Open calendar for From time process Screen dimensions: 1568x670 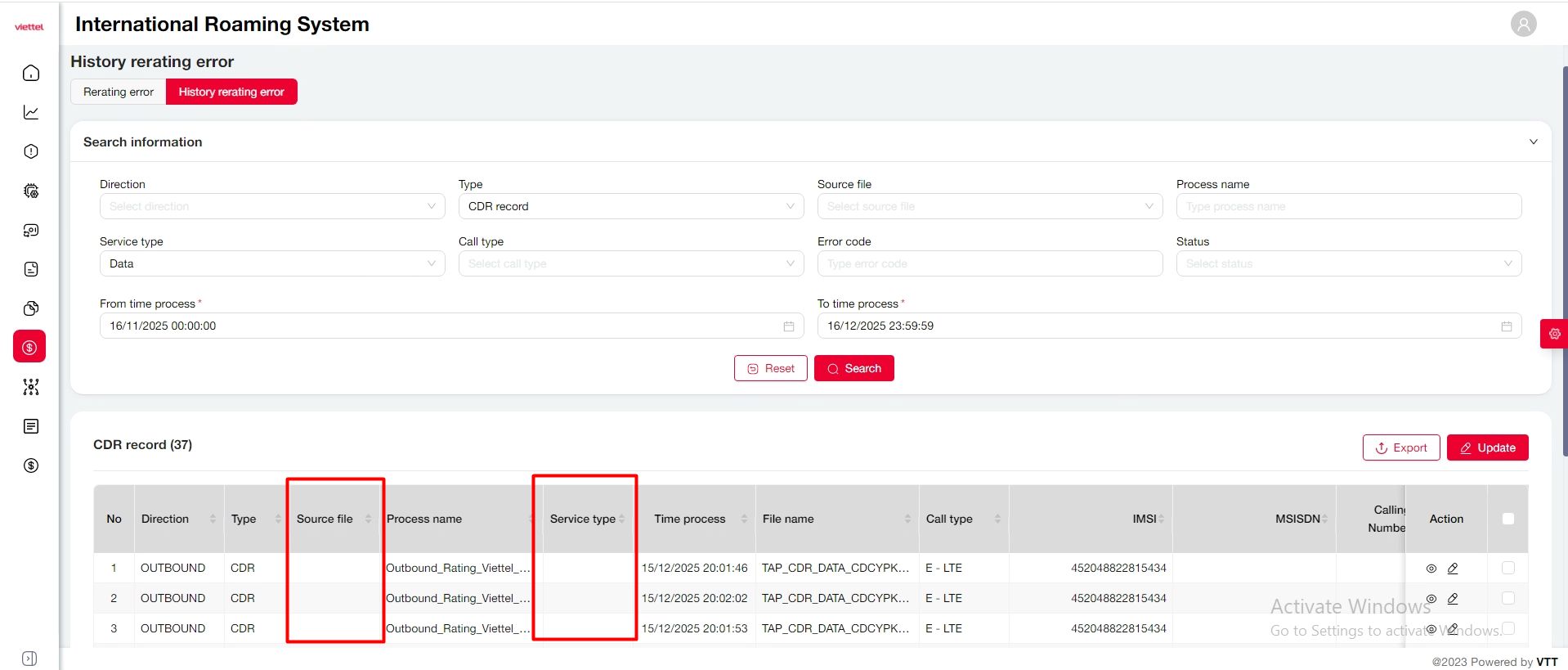coord(788,326)
